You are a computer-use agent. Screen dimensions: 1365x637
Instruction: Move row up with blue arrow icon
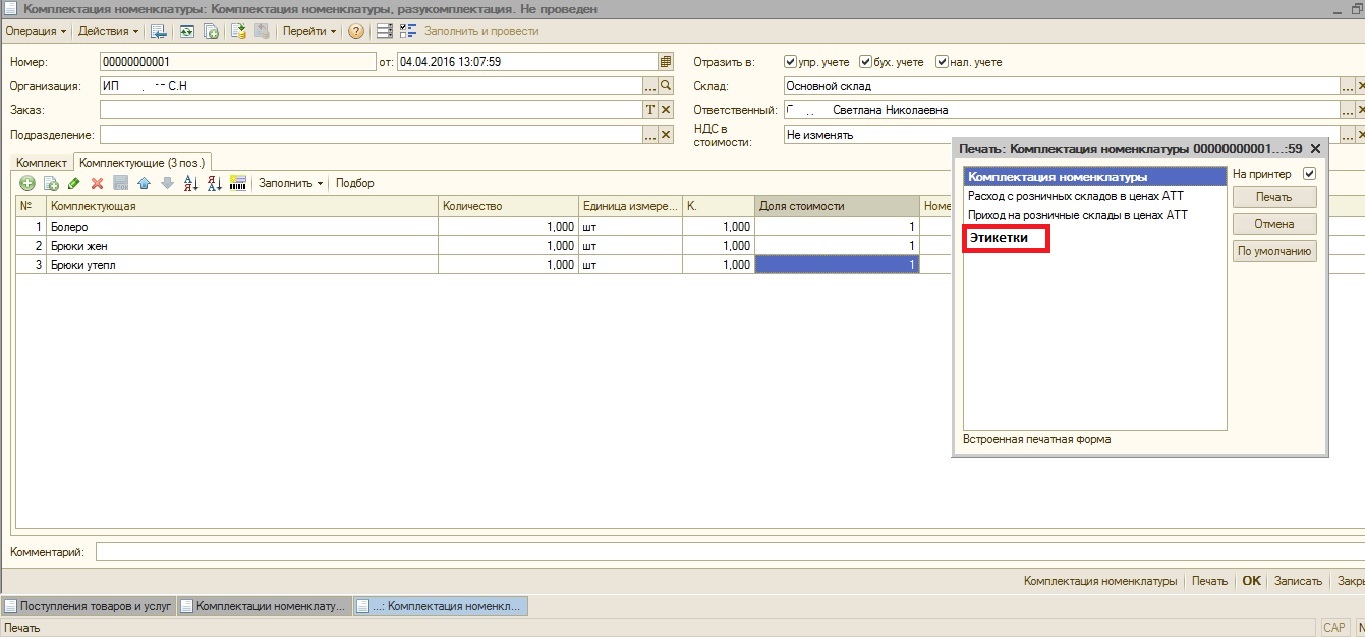click(x=144, y=183)
